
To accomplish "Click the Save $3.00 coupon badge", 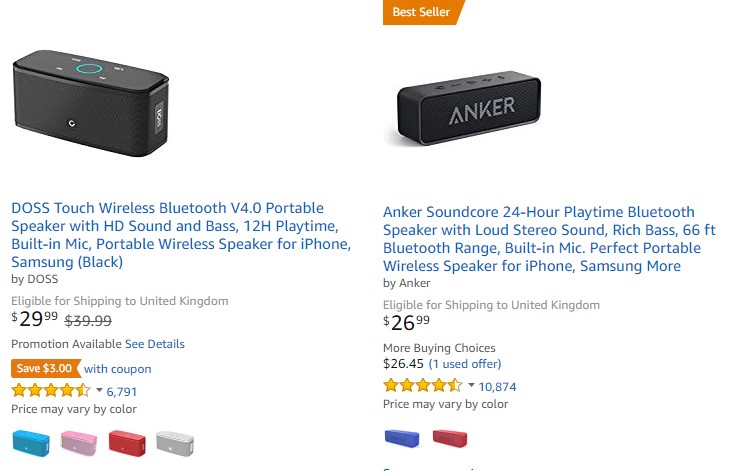I will point(45,368).
